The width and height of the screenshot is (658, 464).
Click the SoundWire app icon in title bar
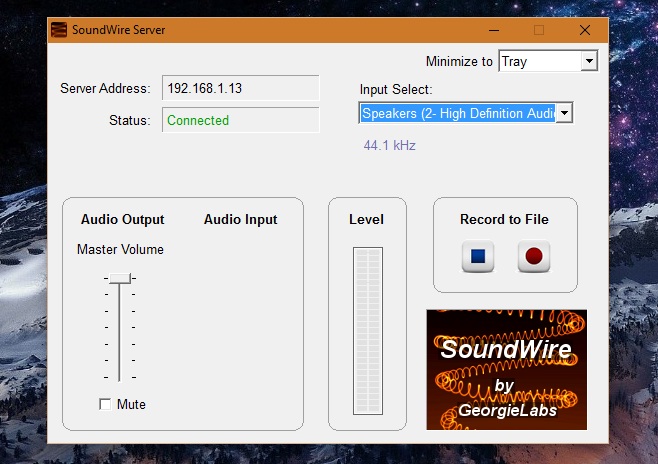(59, 30)
